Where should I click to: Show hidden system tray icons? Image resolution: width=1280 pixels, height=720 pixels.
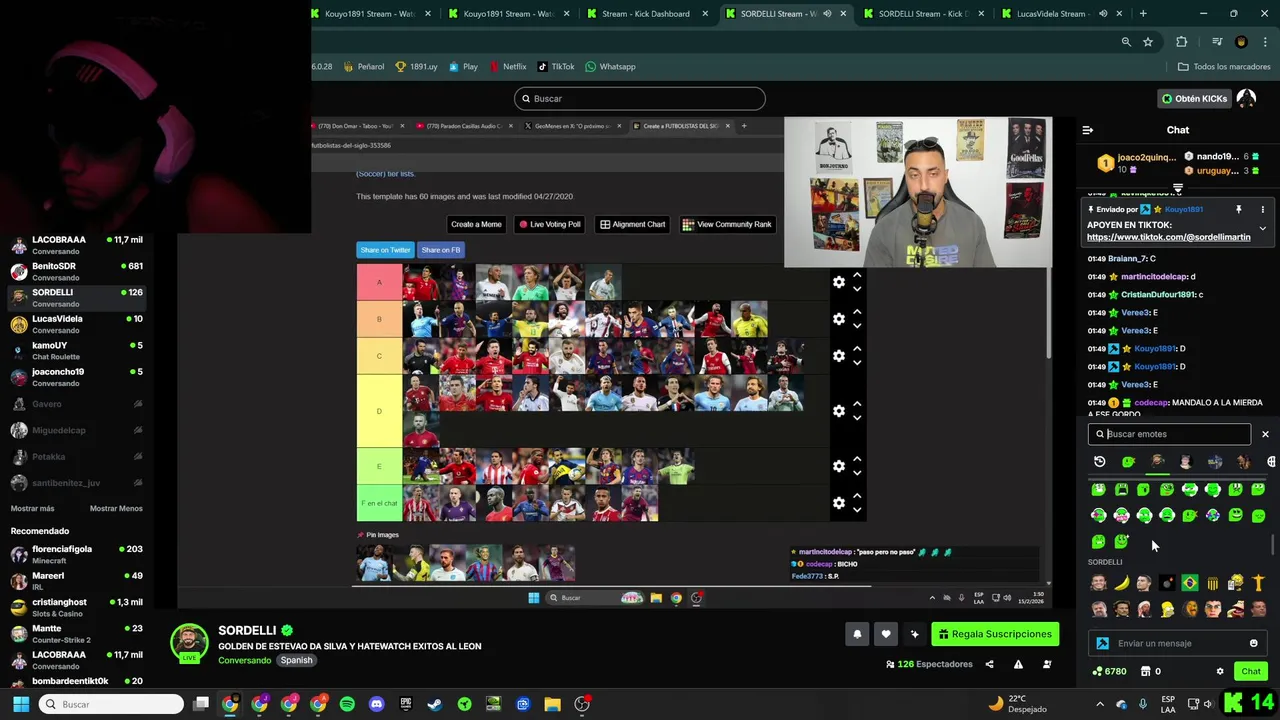click(1100, 704)
